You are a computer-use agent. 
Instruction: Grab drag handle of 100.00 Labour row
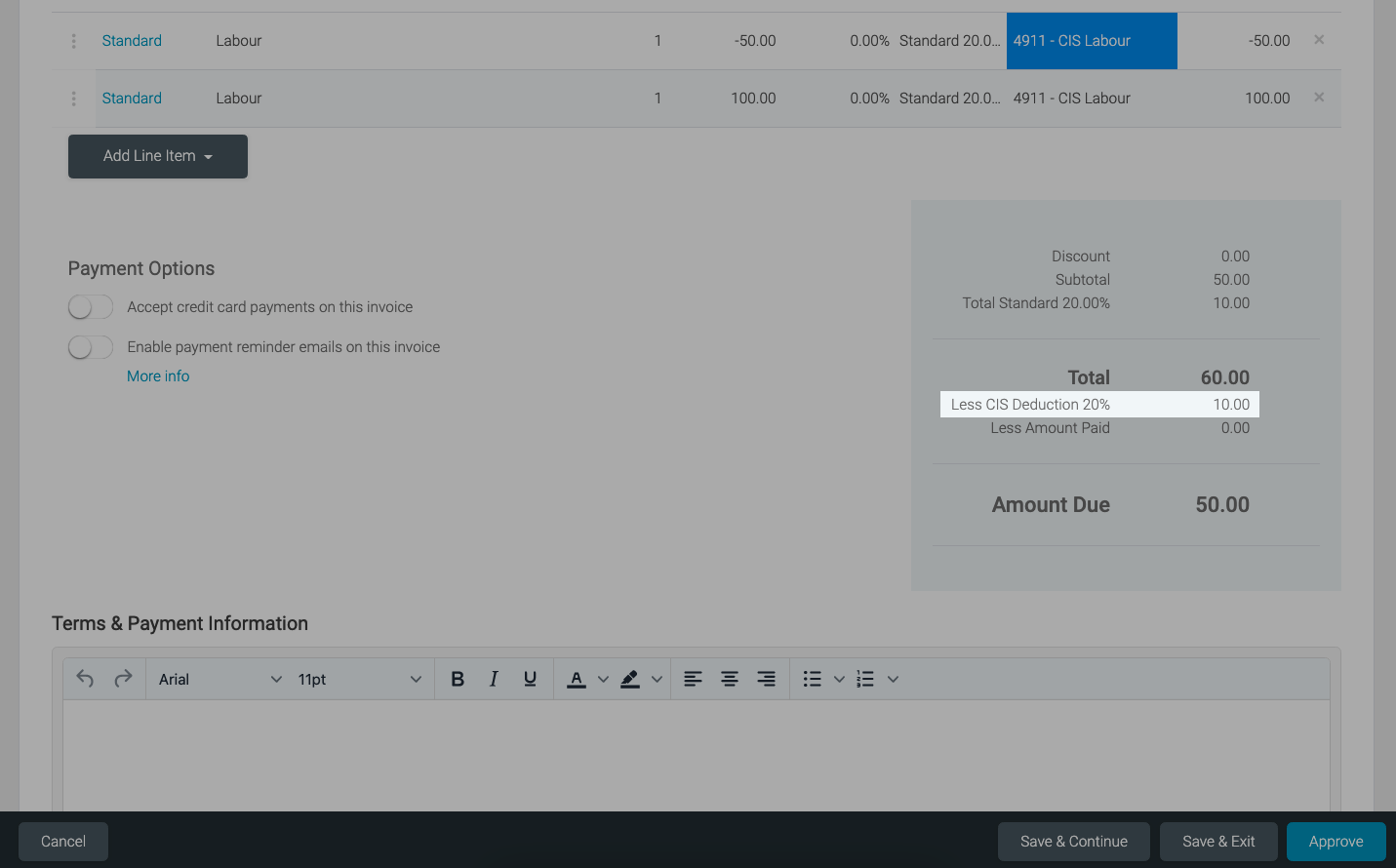[73, 99]
